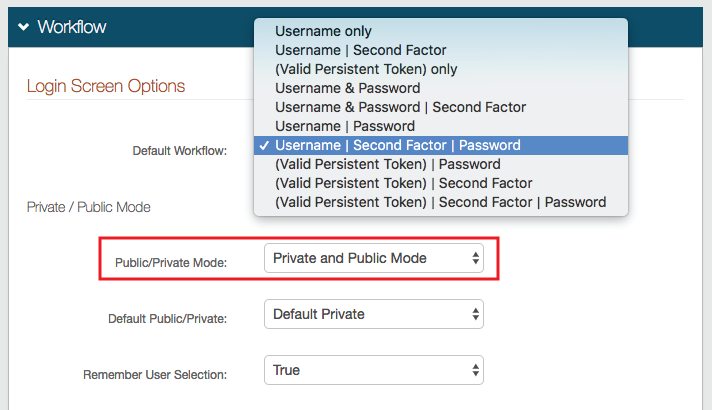
Task: Click the 'Login Screen Options' heading
Action: pos(105,86)
